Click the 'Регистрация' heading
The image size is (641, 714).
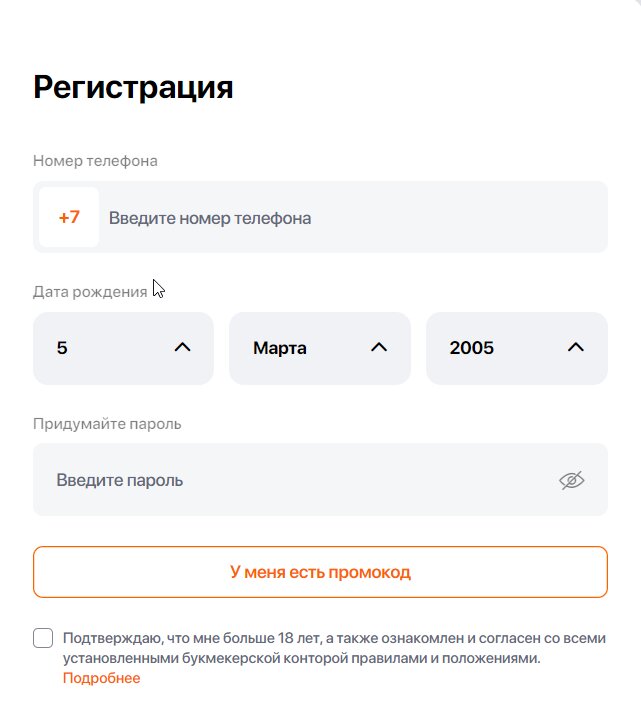(x=133, y=87)
